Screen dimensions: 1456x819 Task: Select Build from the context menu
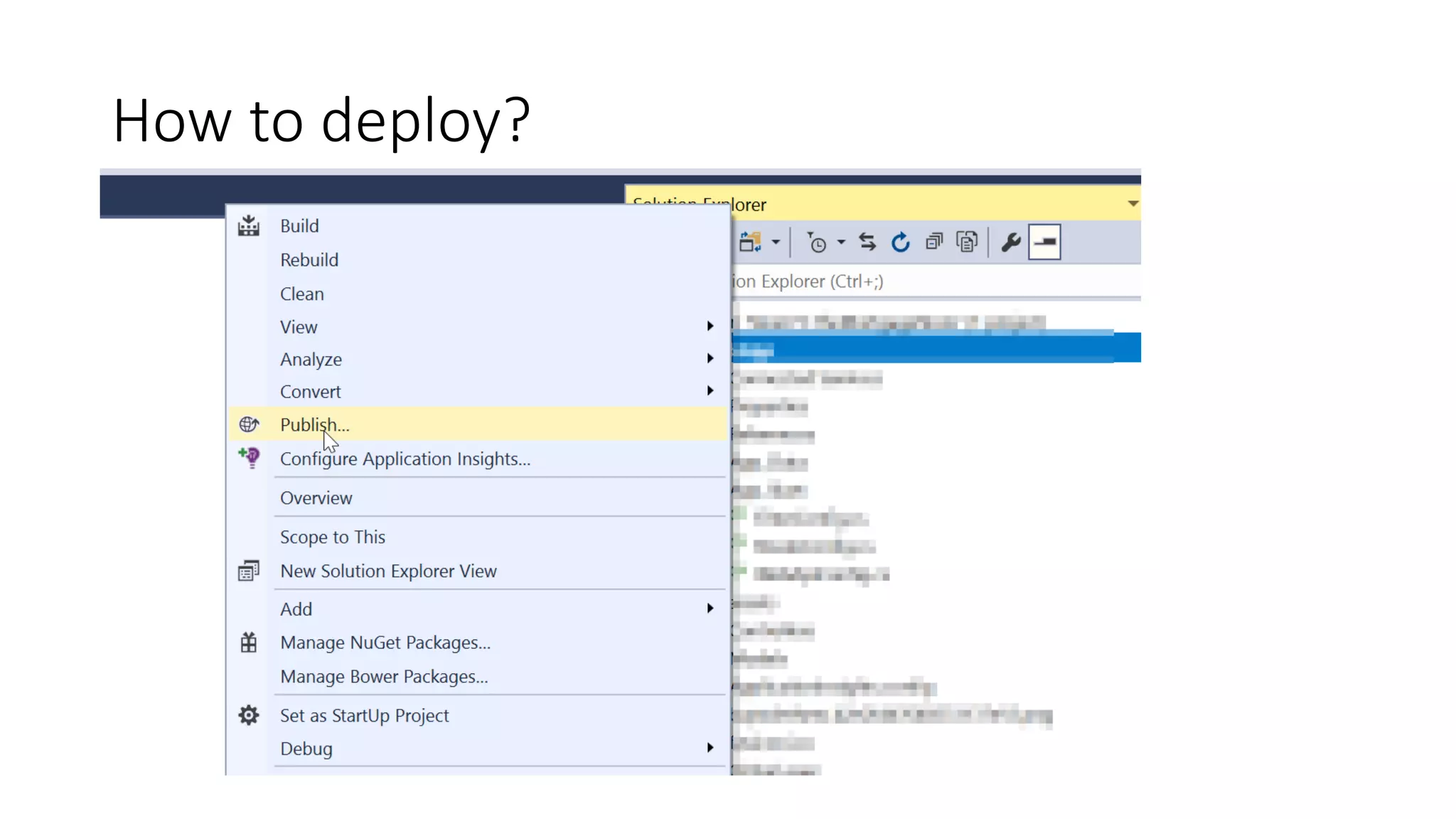click(x=478, y=226)
